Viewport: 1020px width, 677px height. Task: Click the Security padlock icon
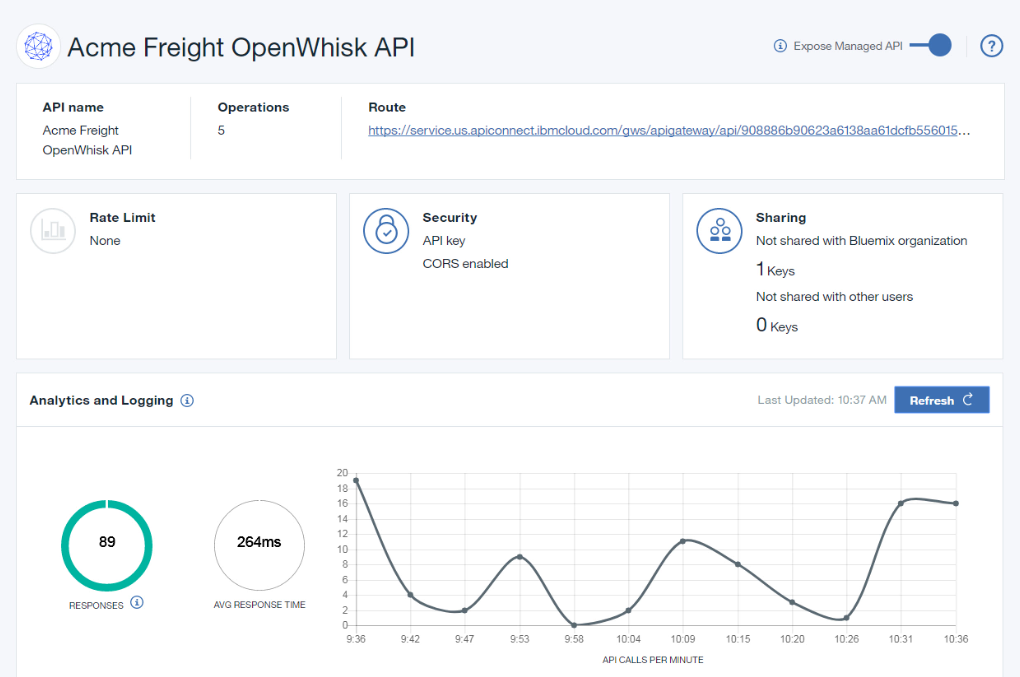coord(386,230)
